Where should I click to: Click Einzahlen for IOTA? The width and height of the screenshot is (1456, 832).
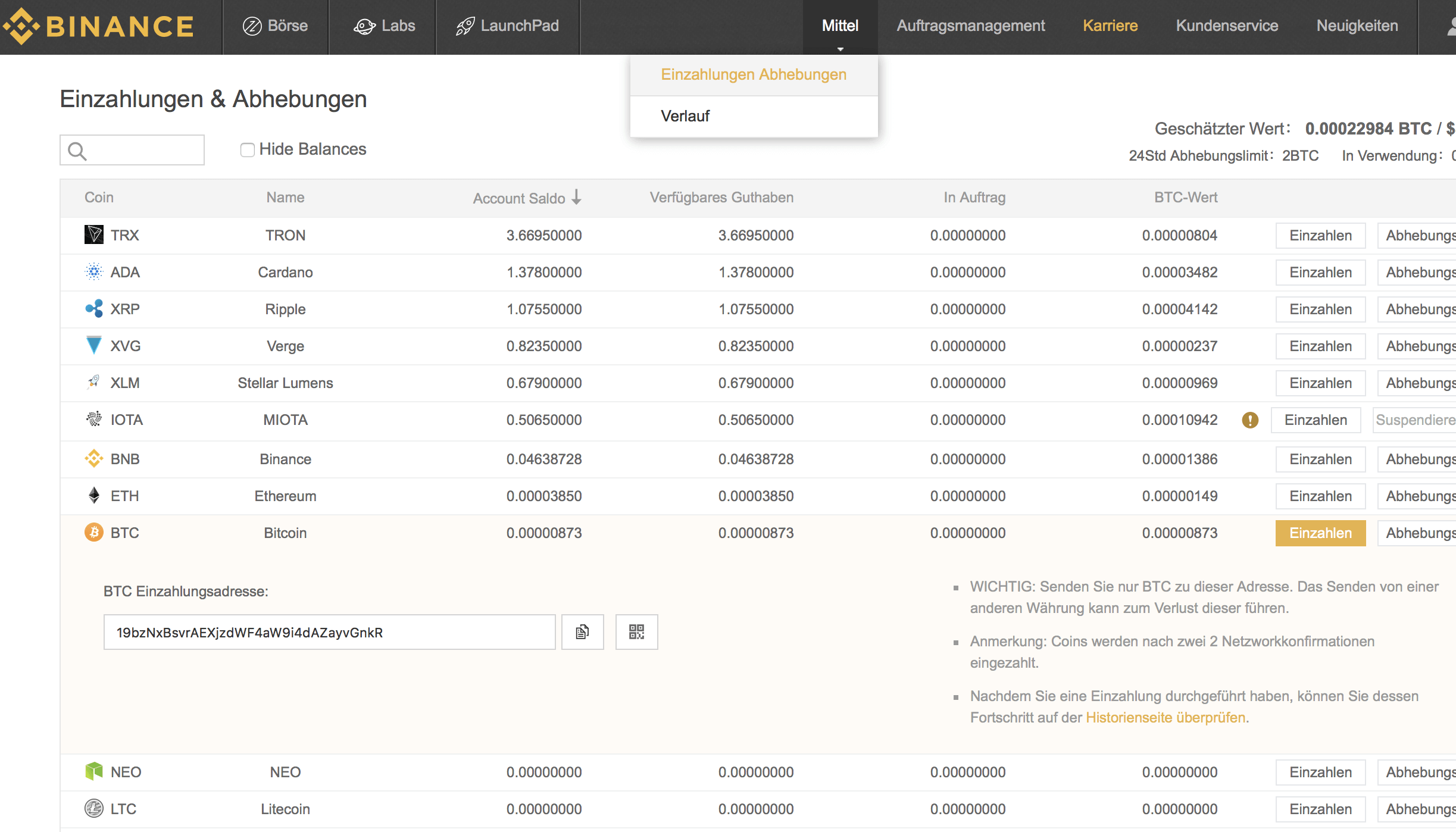[1316, 420]
